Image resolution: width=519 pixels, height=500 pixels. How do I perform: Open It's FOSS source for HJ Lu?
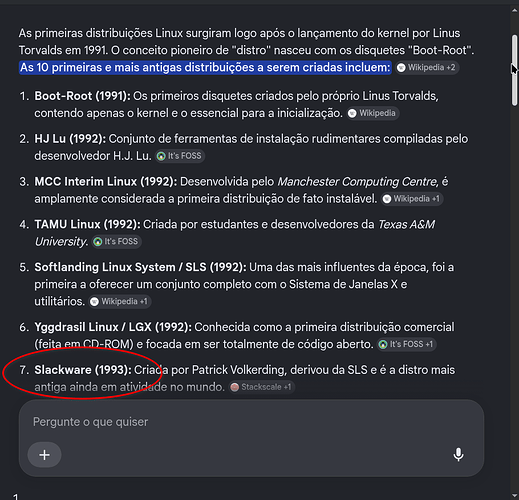(x=180, y=156)
